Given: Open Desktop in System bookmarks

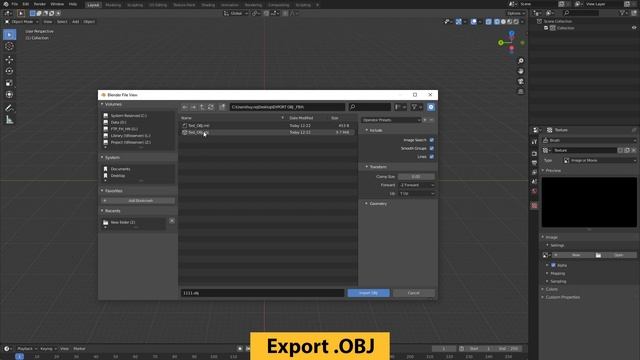Looking at the screenshot, I should pyautogui.click(x=118, y=176).
